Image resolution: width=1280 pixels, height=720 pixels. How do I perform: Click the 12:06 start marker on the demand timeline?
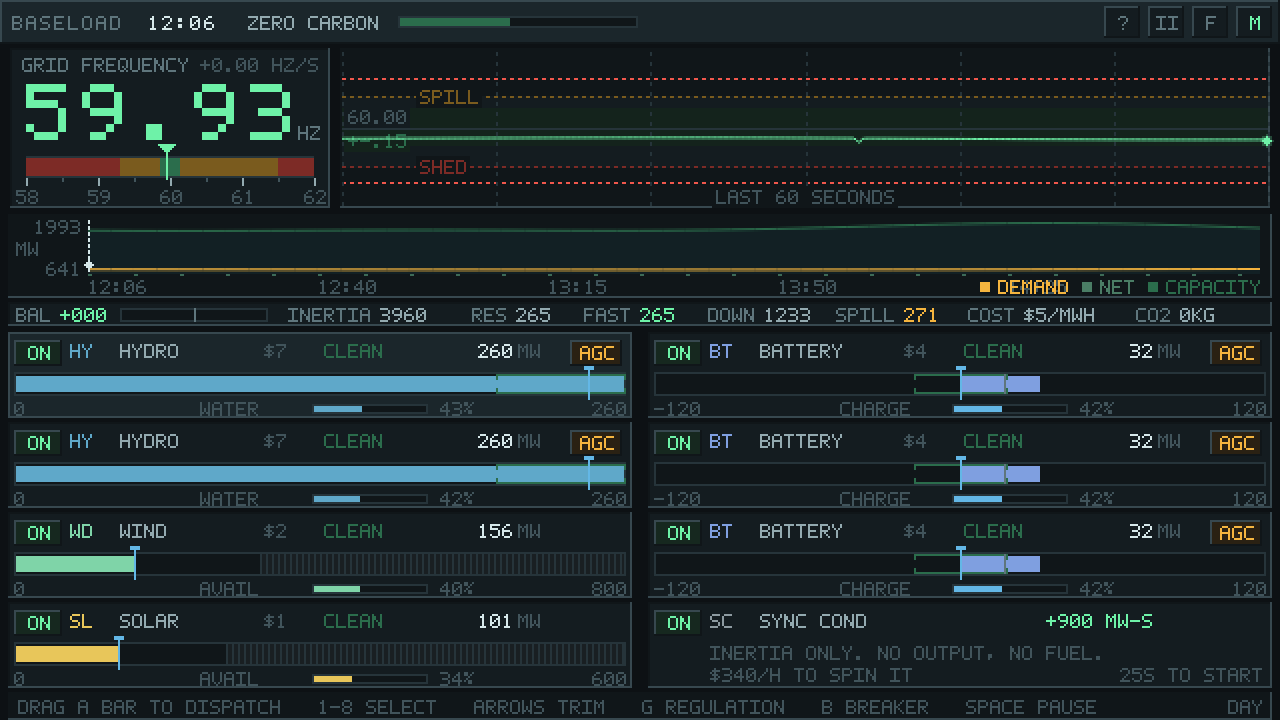(x=89, y=265)
